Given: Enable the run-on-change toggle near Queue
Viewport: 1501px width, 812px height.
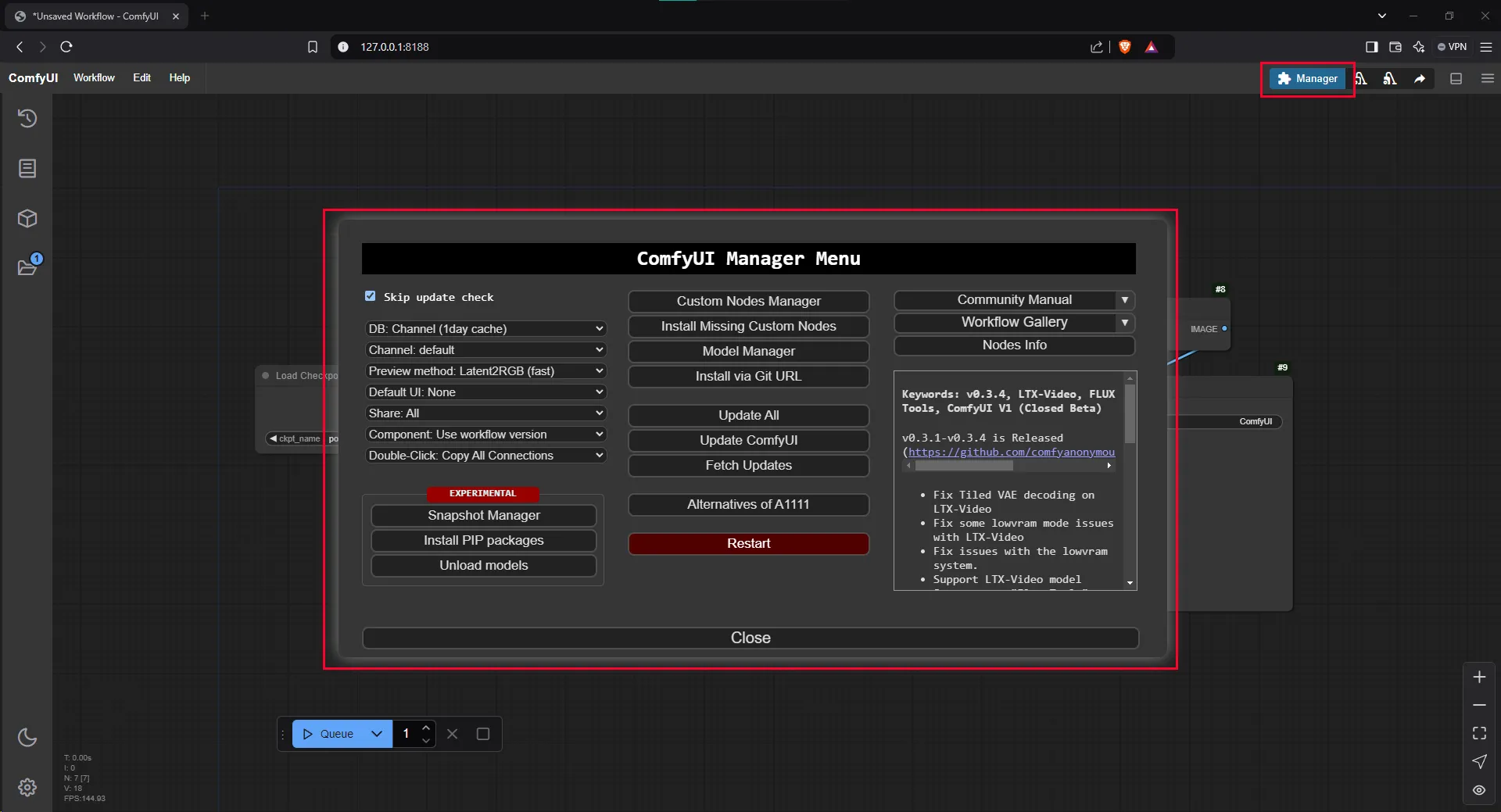Looking at the screenshot, I should point(483,734).
